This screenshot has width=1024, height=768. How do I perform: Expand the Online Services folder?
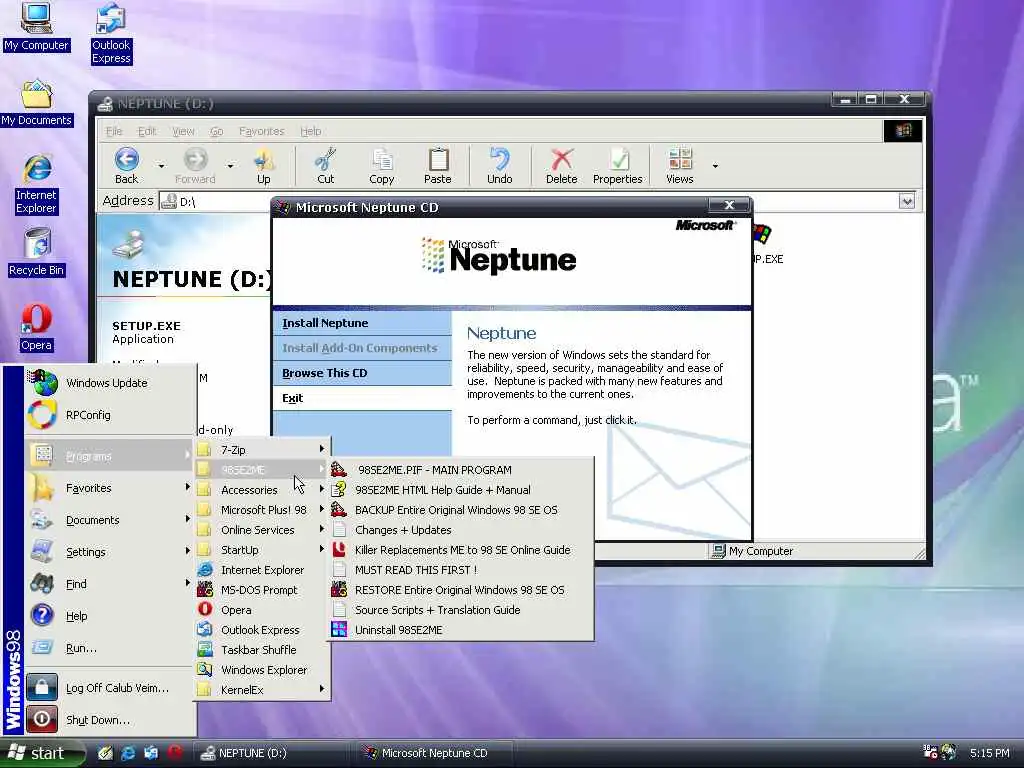click(x=262, y=530)
